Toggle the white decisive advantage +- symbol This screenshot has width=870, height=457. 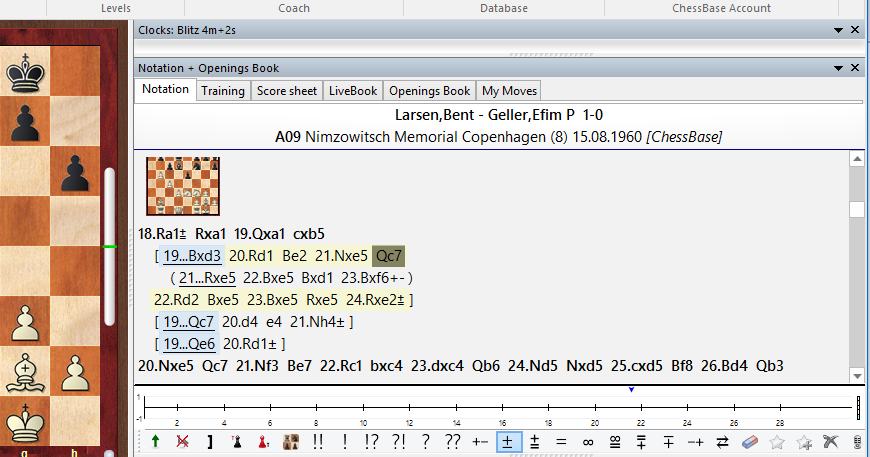tap(480, 442)
